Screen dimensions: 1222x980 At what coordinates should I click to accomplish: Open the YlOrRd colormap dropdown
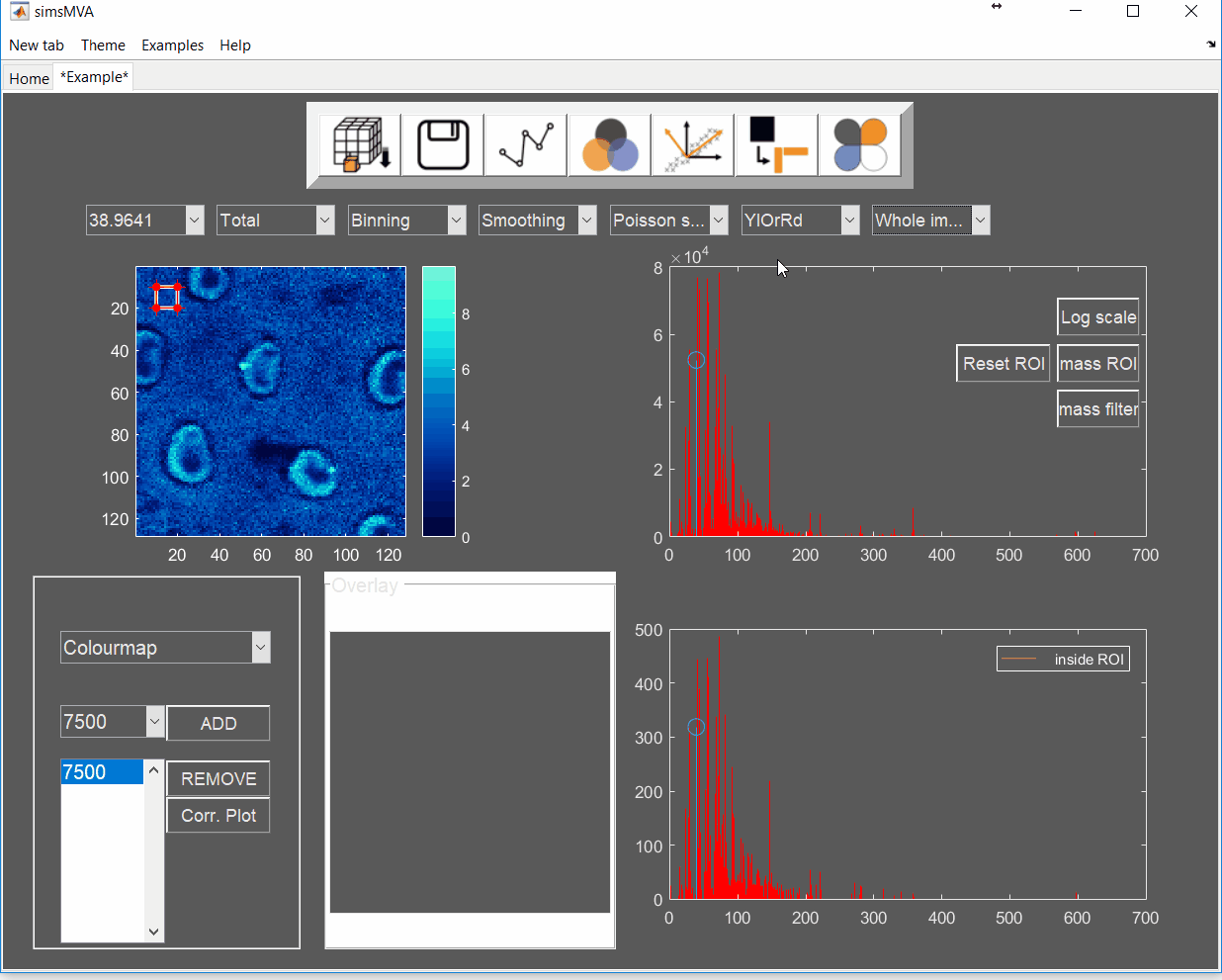coord(849,221)
